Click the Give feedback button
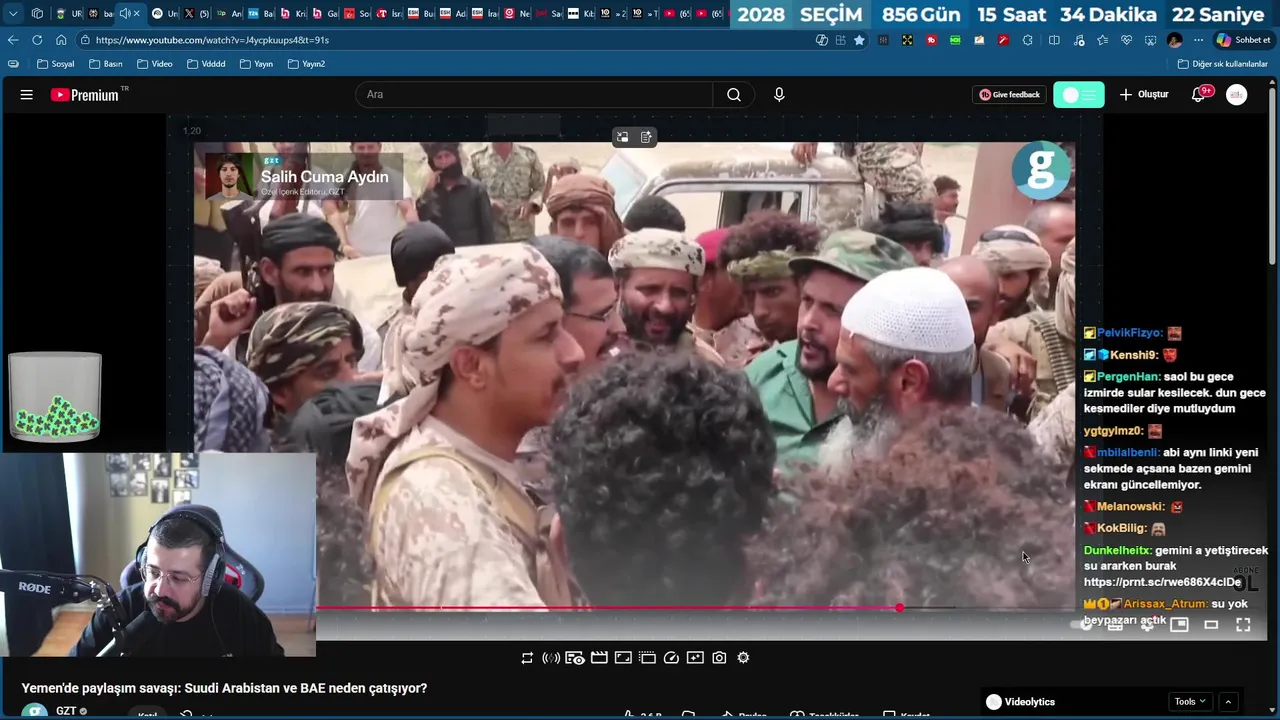1280x720 pixels. click(1009, 94)
